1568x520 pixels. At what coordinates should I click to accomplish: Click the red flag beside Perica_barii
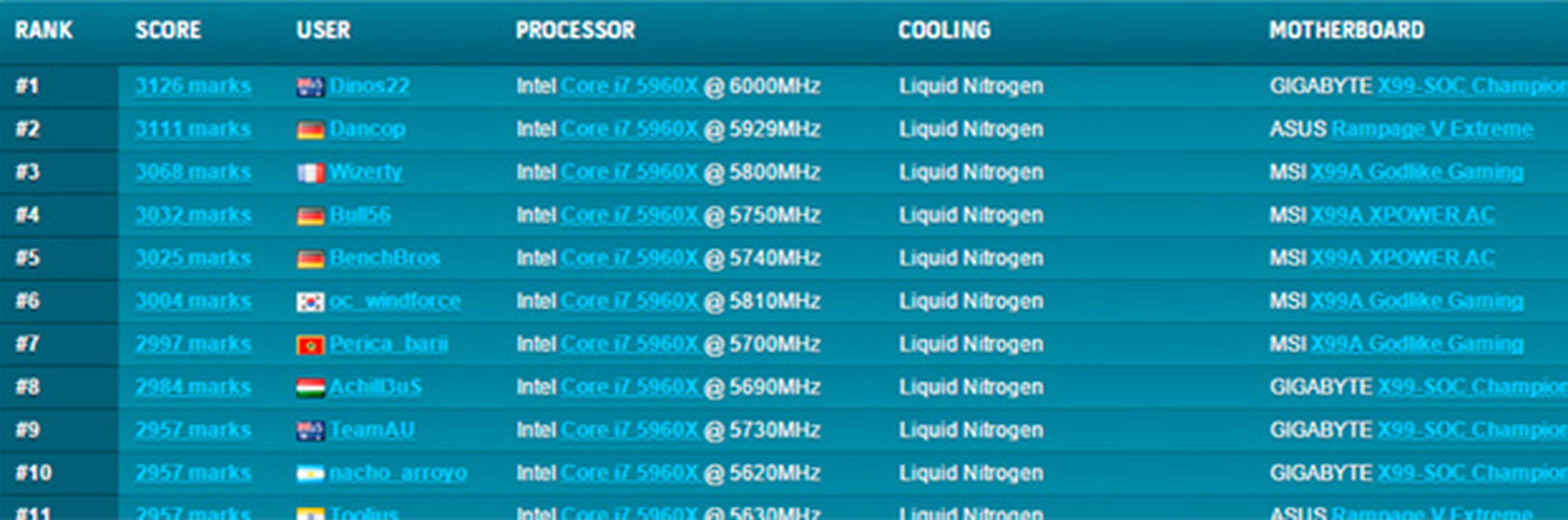[310, 345]
